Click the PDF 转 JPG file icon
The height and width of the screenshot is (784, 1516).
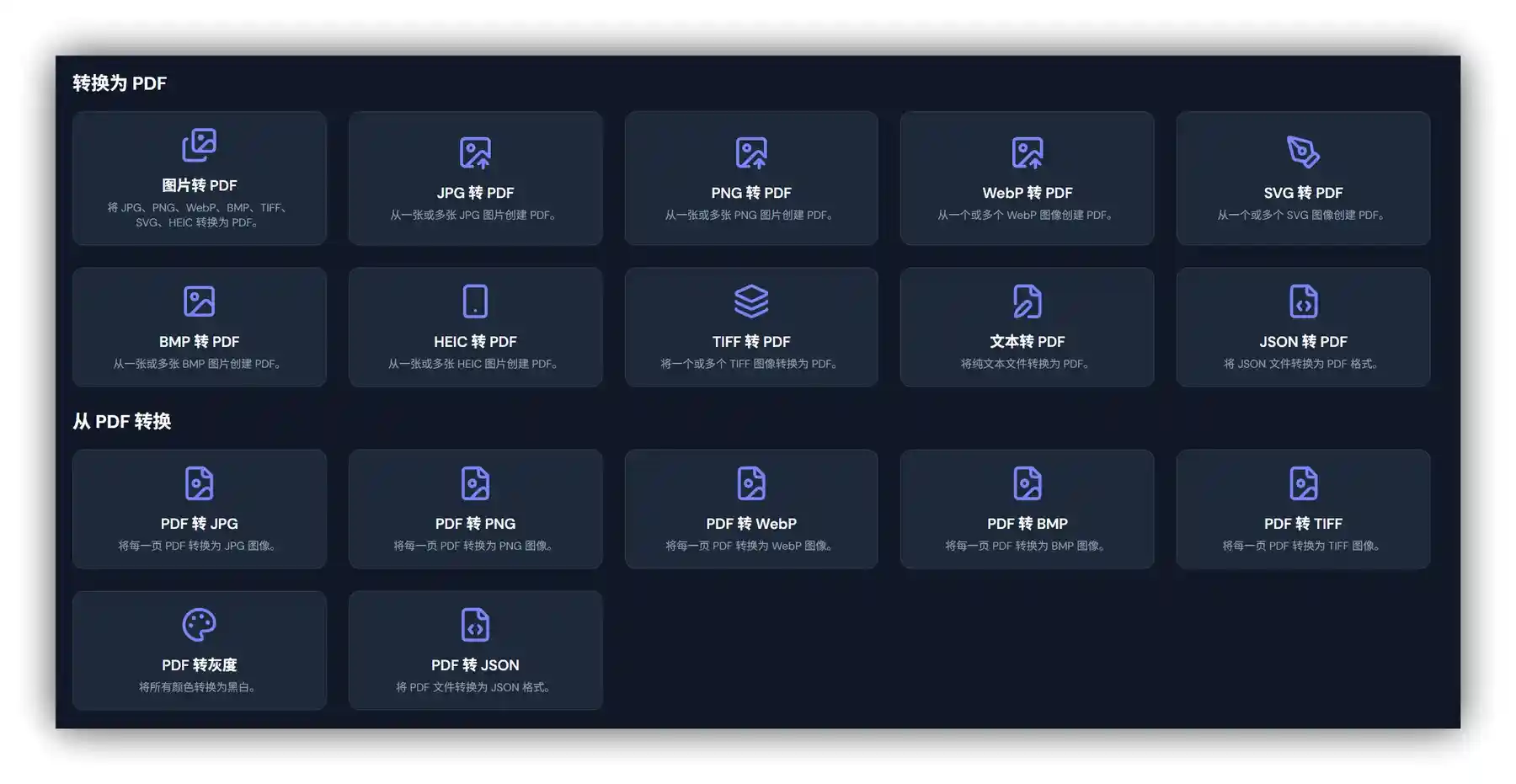pos(199,483)
